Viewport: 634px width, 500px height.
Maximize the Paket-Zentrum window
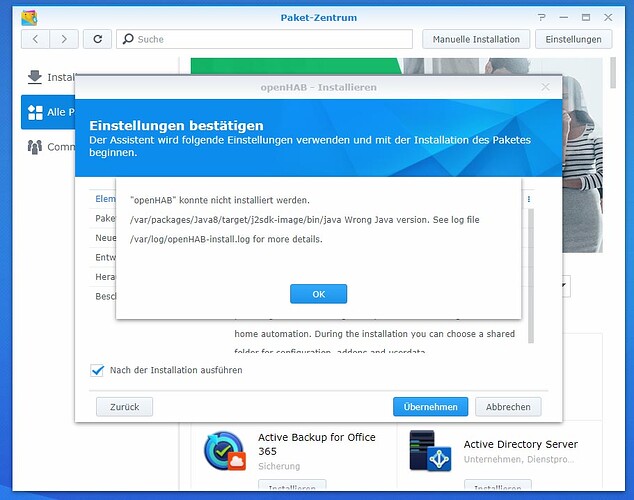pos(586,17)
